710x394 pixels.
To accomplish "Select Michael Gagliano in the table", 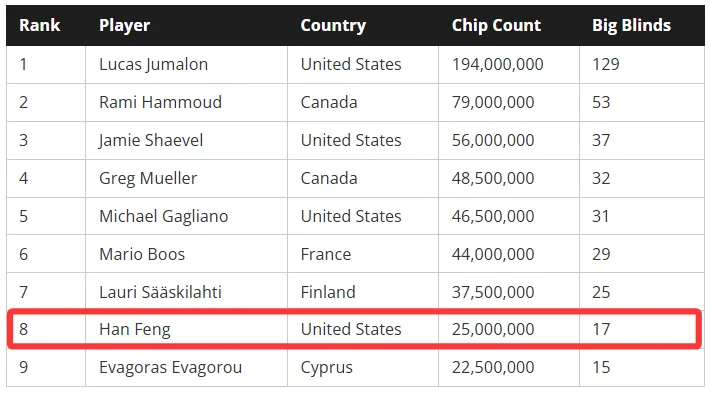I will [163, 216].
